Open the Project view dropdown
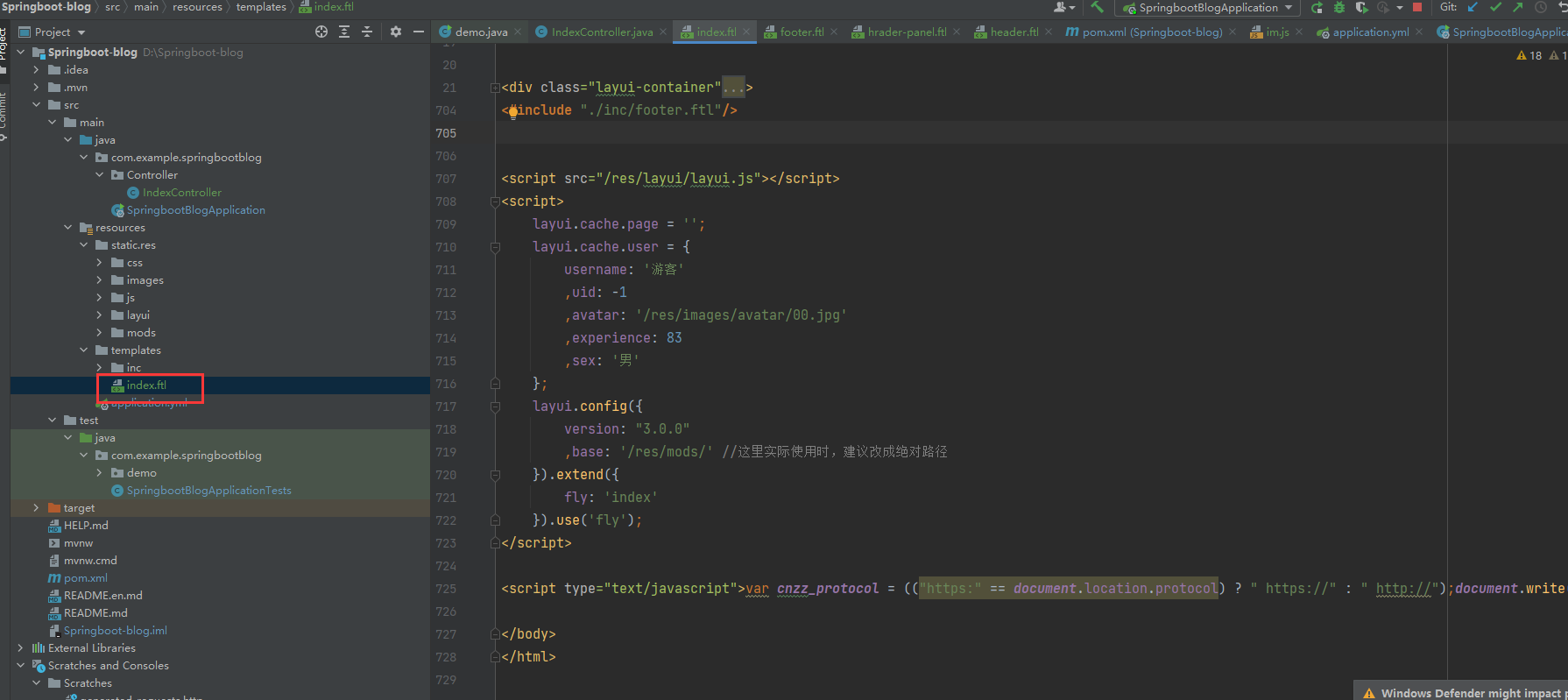This screenshot has width=1568, height=700. click(x=53, y=32)
